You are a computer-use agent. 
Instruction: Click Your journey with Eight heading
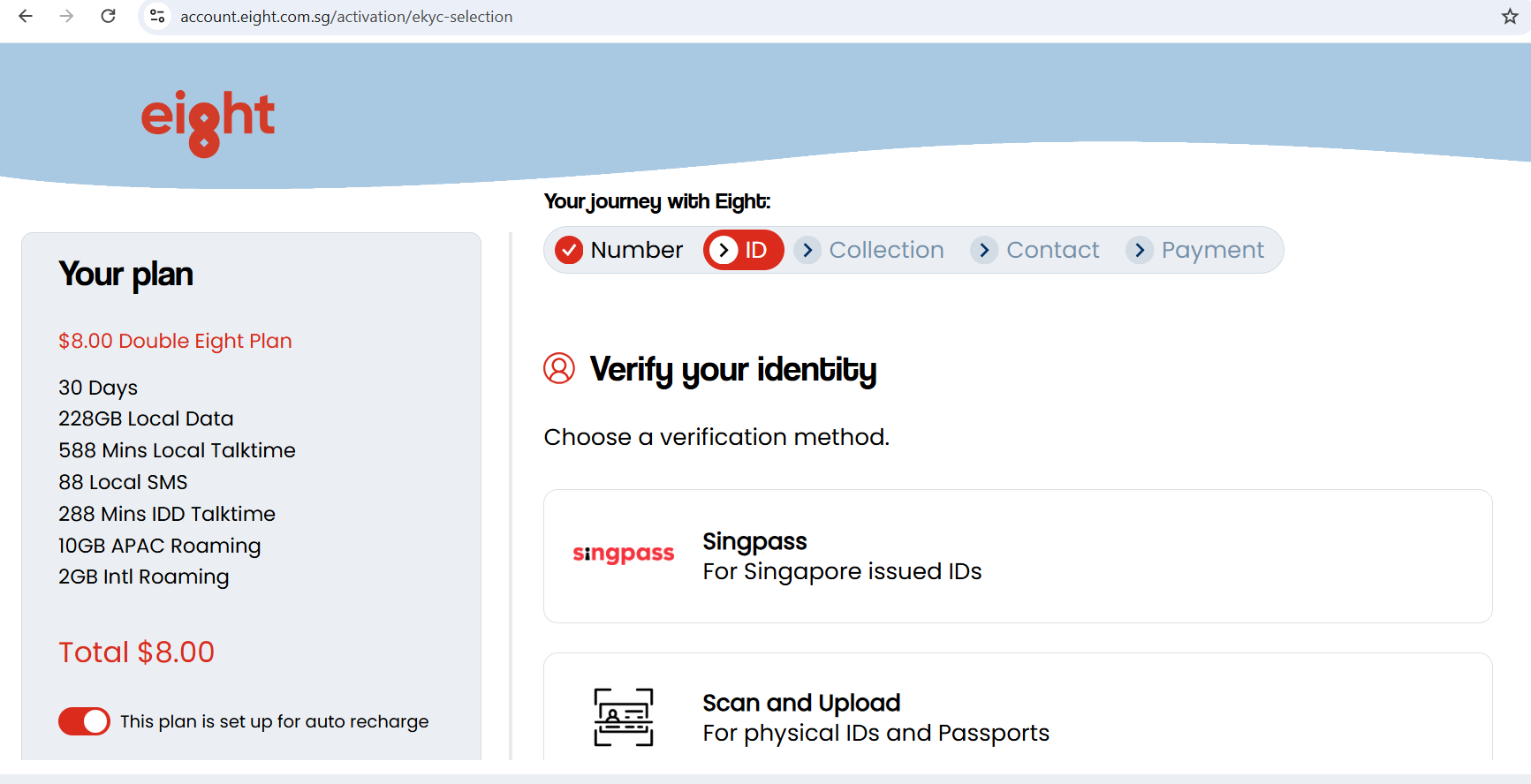(656, 201)
